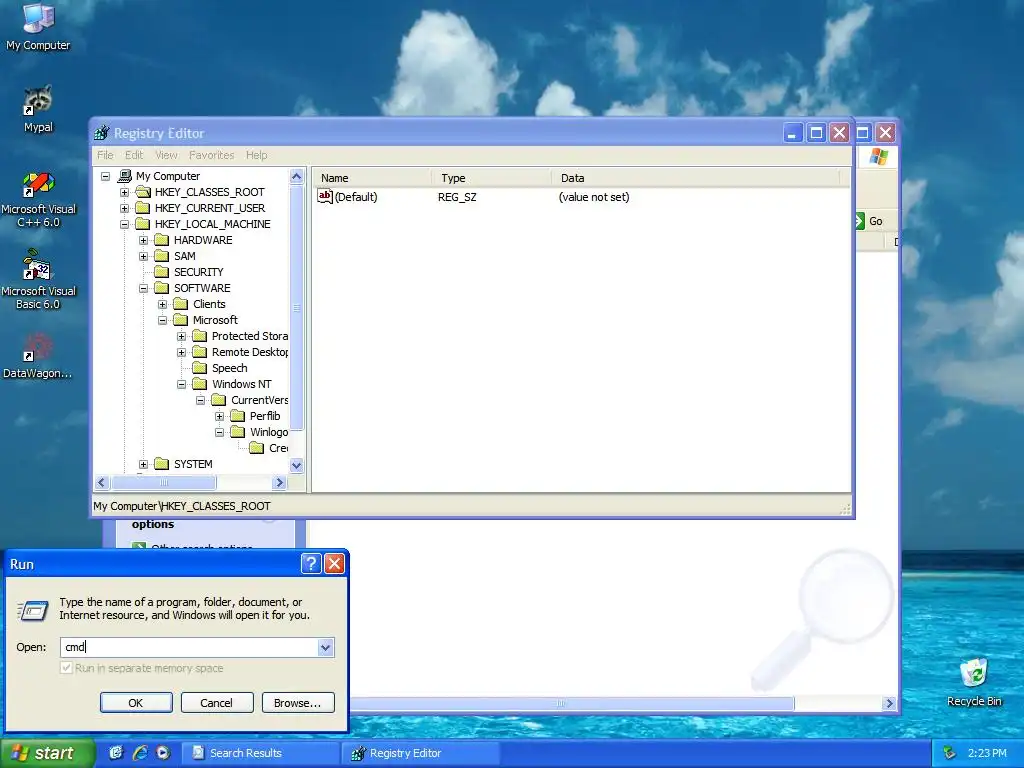This screenshot has width=1024, height=768.
Task: Click the REG_SZ type cell
Action: (457, 197)
